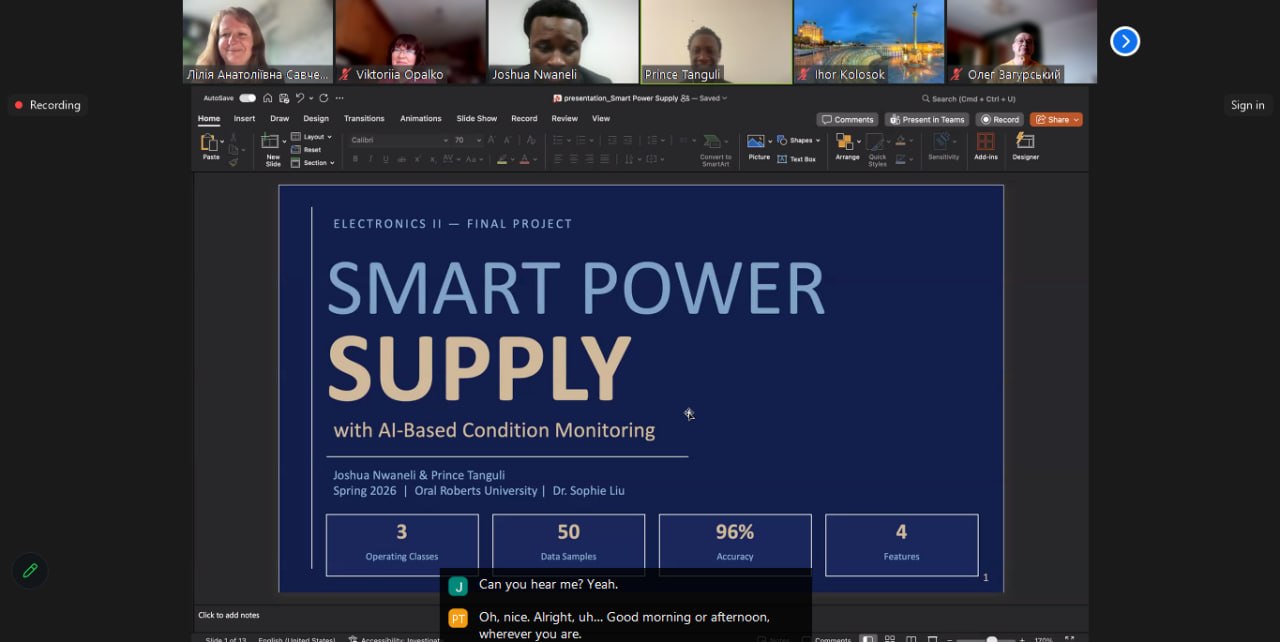Open the Section dropdown
The height and width of the screenshot is (642, 1280).
(316, 163)
